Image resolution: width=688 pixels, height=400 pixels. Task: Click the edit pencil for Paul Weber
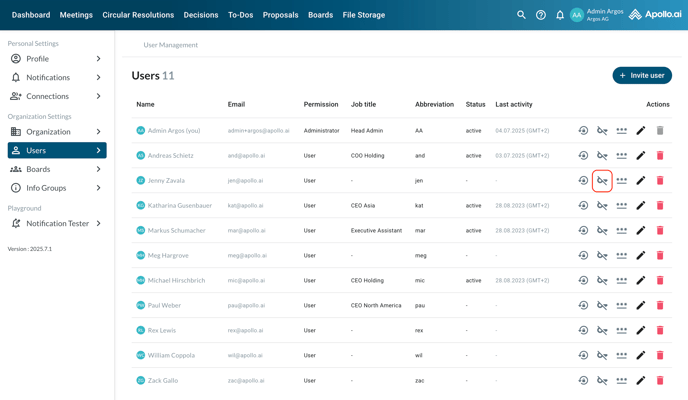641,306
